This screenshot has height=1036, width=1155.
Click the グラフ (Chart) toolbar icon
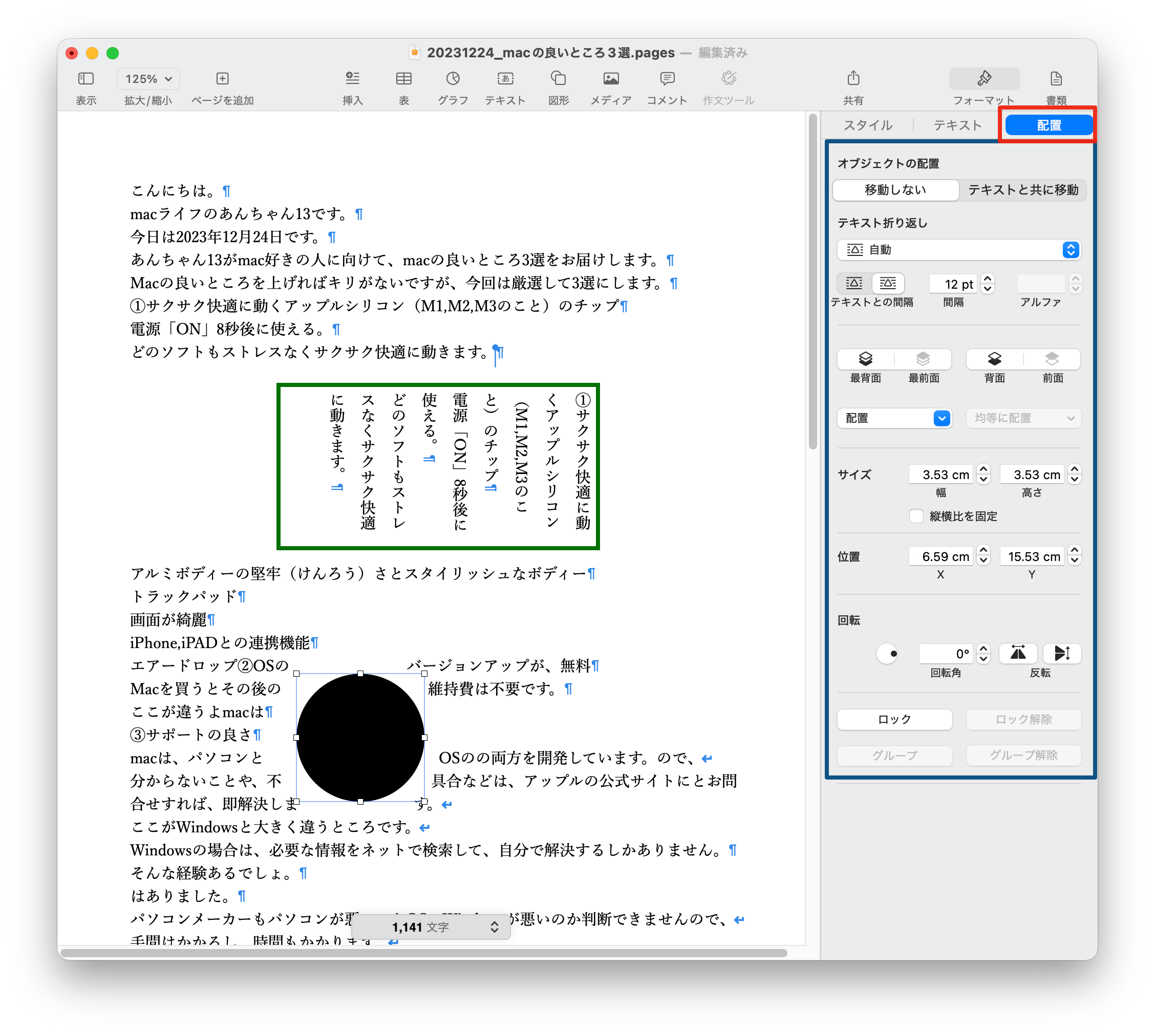tap(453, 78)
